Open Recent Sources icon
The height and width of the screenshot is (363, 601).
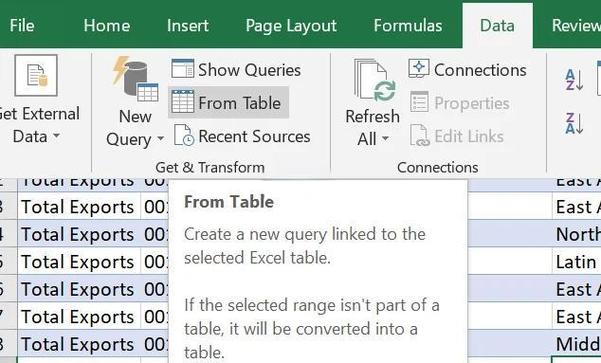pyautogui.click(x=184, y=135)
